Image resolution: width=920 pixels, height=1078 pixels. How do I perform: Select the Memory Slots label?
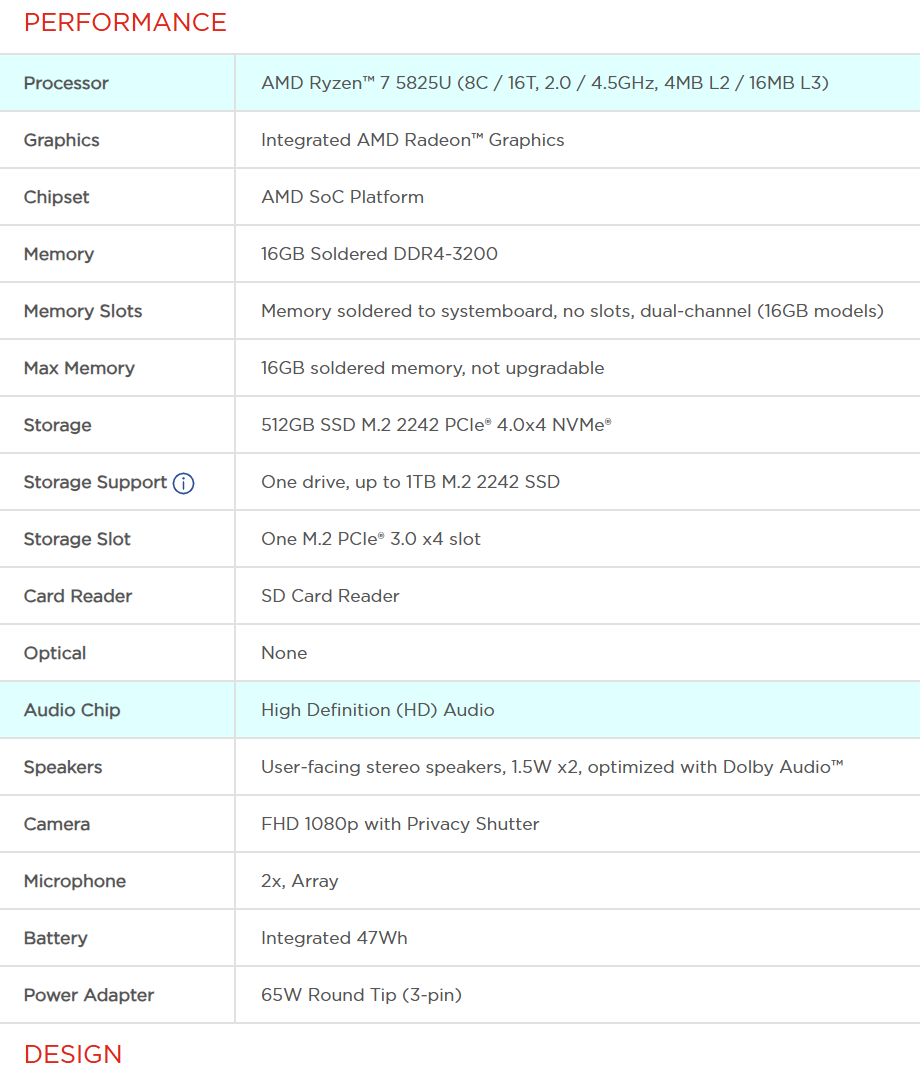point(83,311)
